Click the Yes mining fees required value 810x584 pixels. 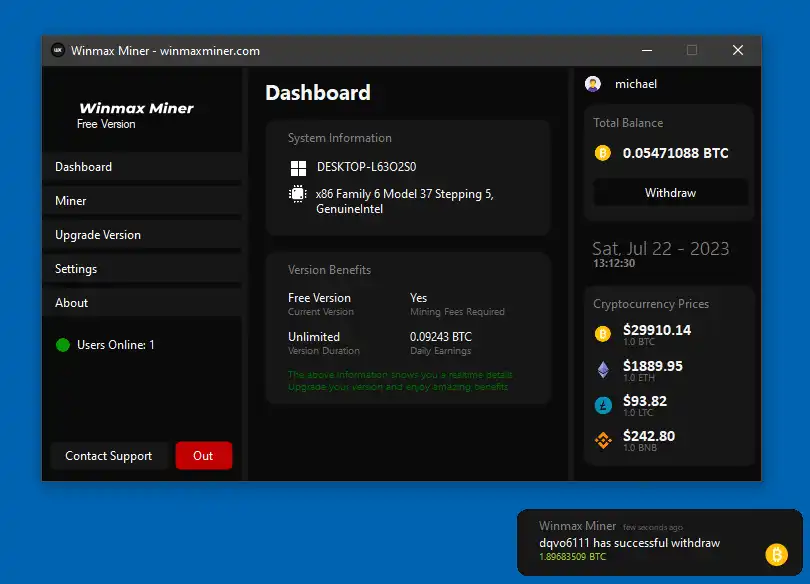(x=418, y=298)
